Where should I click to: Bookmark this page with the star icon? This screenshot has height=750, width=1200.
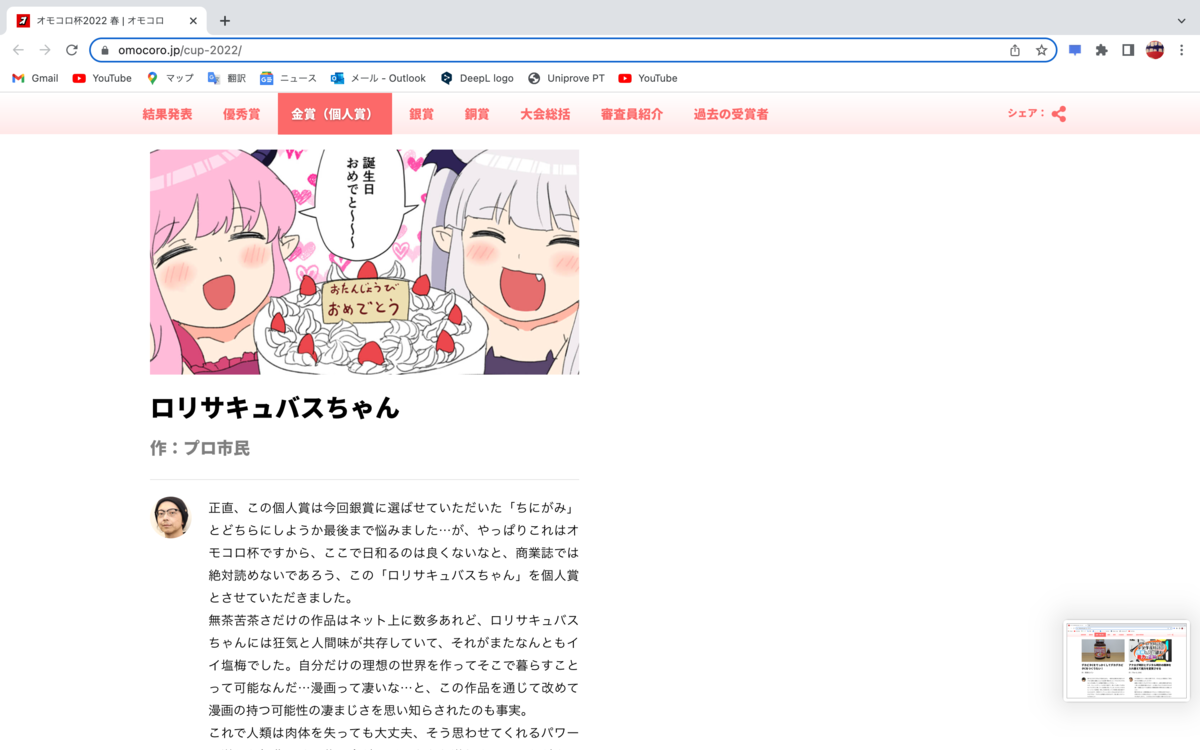[x=1041, y=50]
